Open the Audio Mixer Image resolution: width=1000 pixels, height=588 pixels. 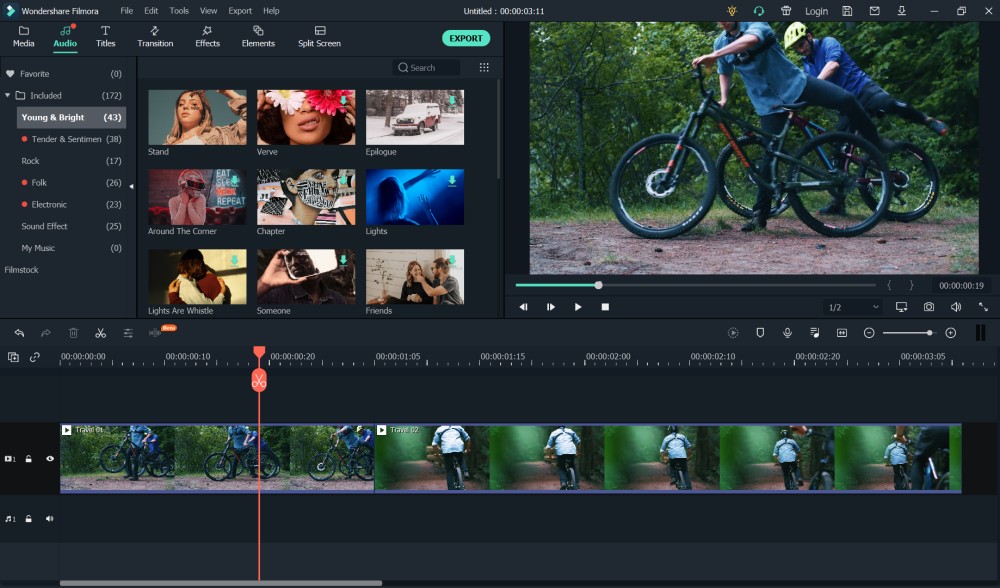point(815,332)
